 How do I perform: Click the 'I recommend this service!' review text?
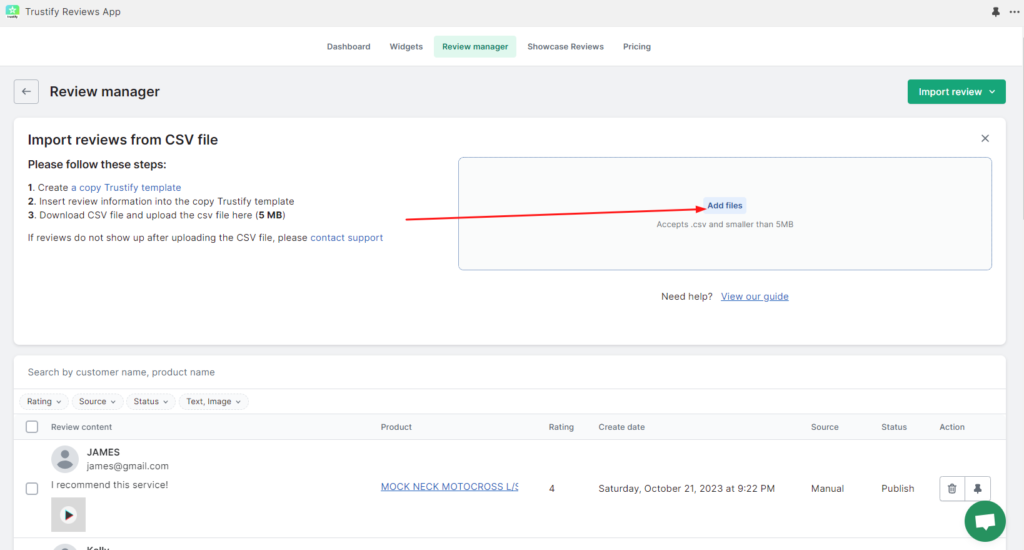point(109,485)
